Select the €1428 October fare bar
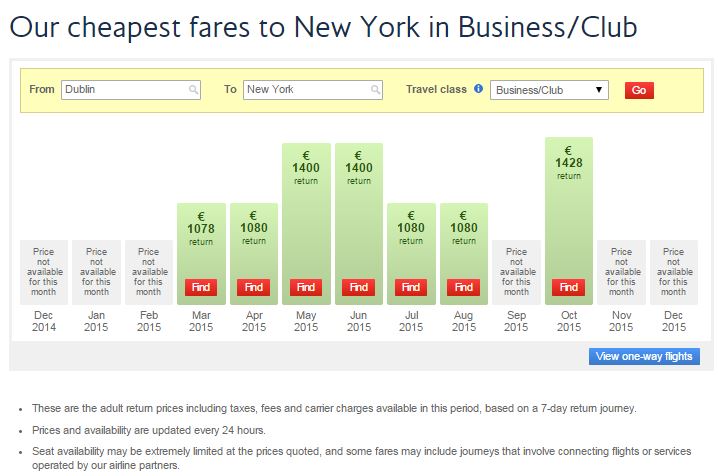The image size is (718, 476). tap(568, 200)
